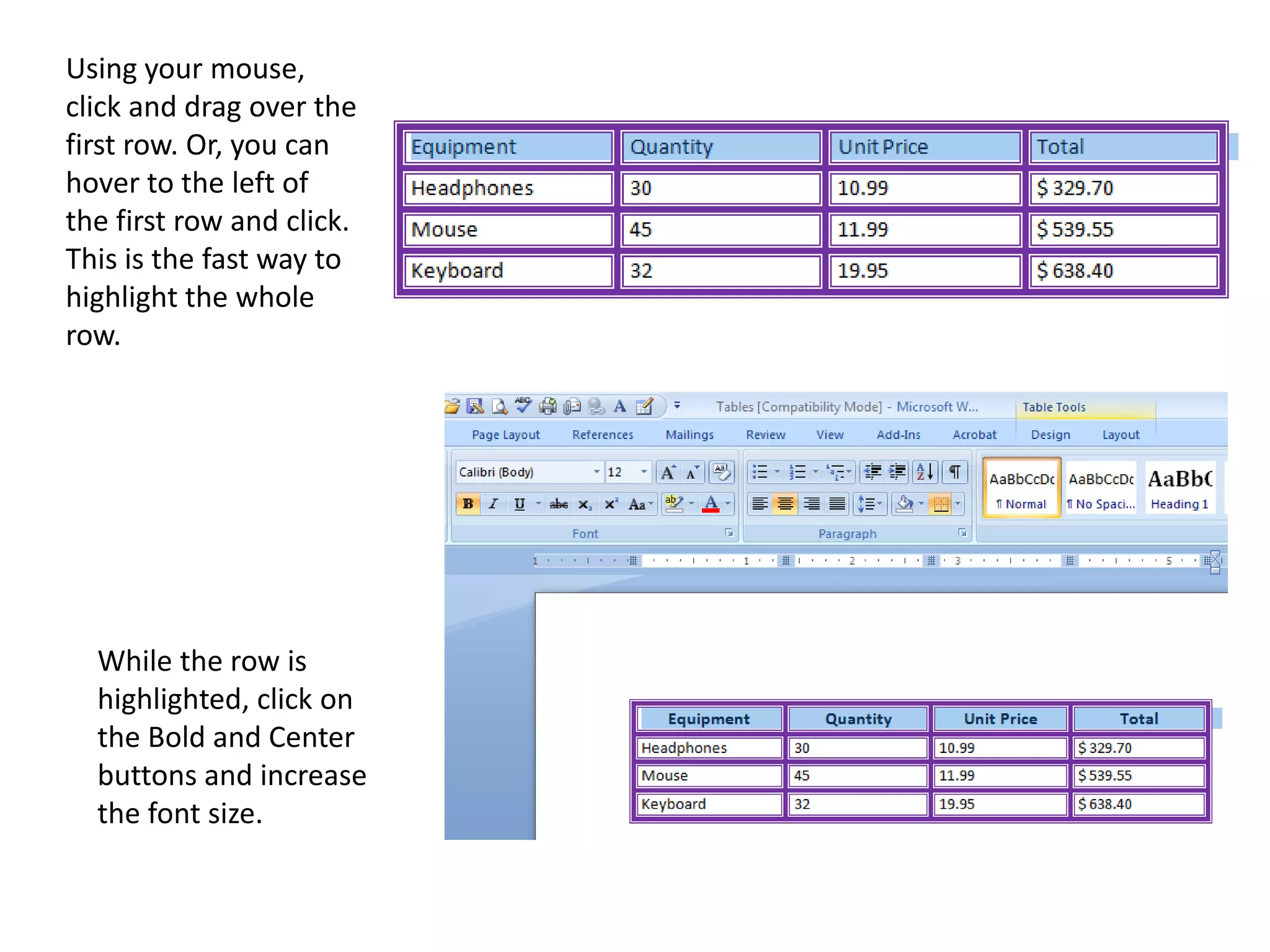Click the Justify alignment icon
Image resolution: width=1270 pixels, height=952 pixels.
[837, 504]
